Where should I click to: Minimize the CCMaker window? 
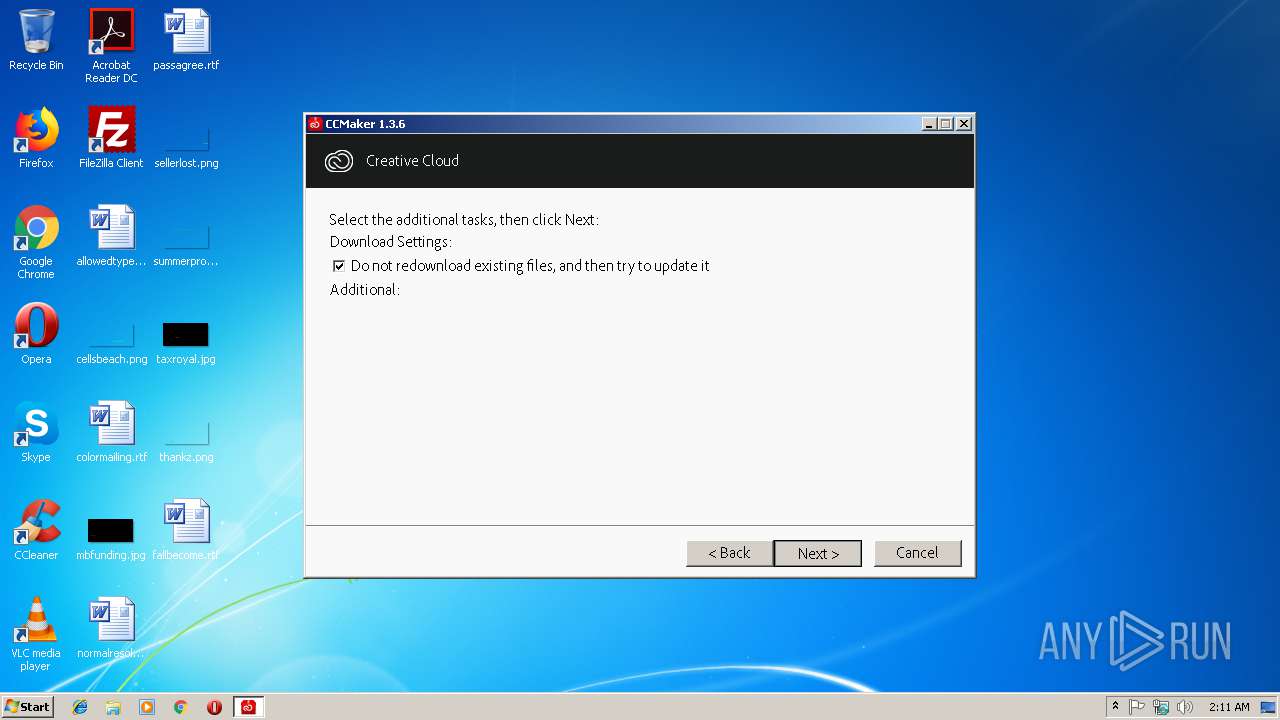click(929, 124)
